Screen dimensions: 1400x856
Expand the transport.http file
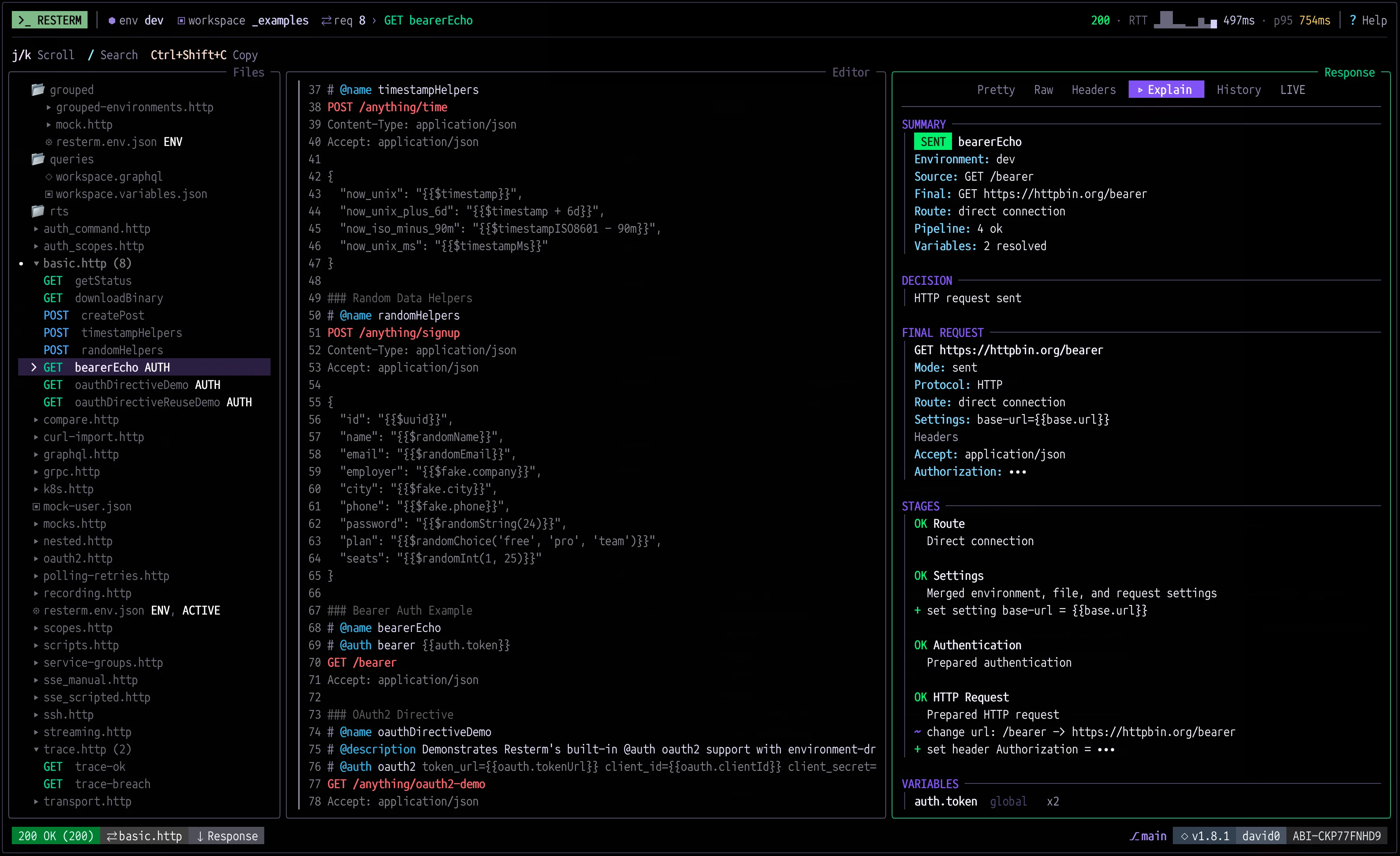click(36, 802)
